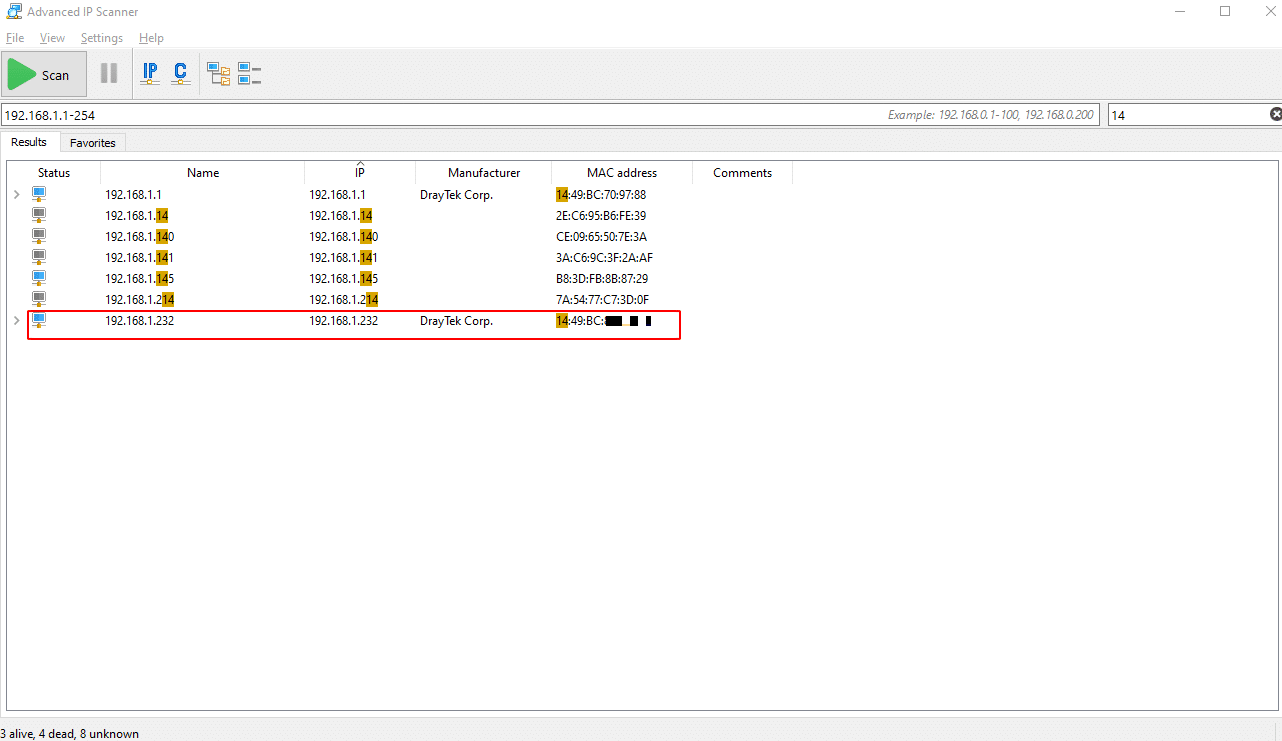Click computer status icon for 192.168.1.14
The width and height of the screenshot is (1282, 741).
point(39,215)
